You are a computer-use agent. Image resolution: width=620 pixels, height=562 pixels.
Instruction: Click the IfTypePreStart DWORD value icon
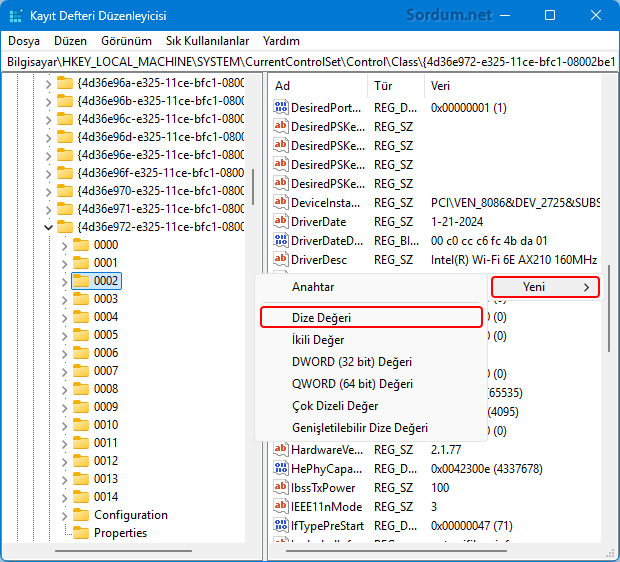pyautogui.click(x=281, y=525)
